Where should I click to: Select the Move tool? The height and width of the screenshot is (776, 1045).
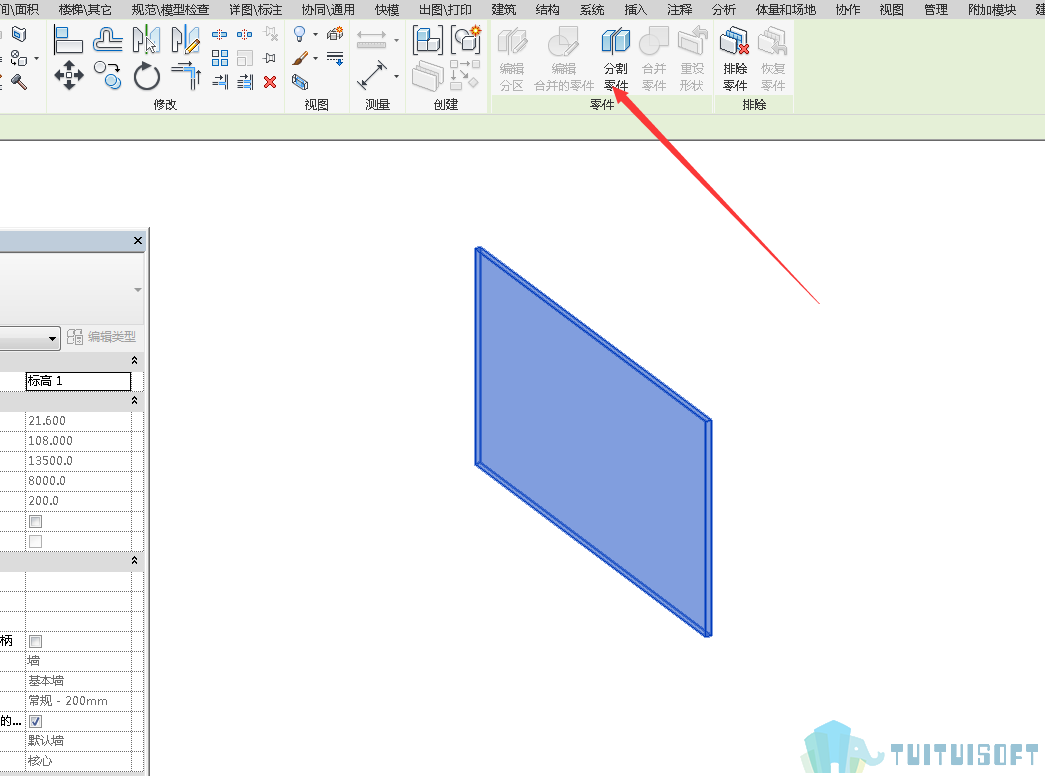click(x=69, y=75)
